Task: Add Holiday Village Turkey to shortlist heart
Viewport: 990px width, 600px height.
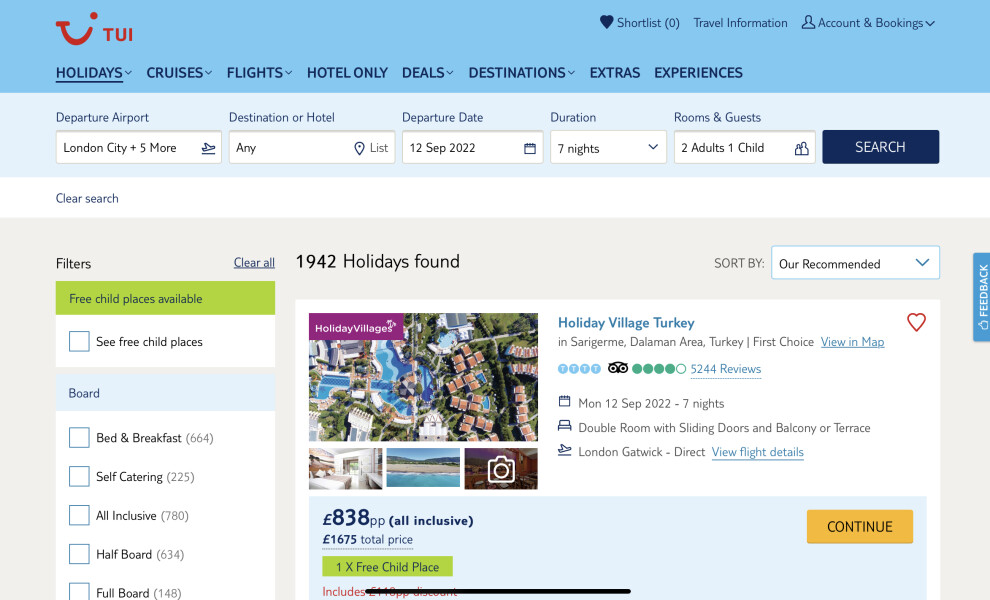Action: pos(916,322)
